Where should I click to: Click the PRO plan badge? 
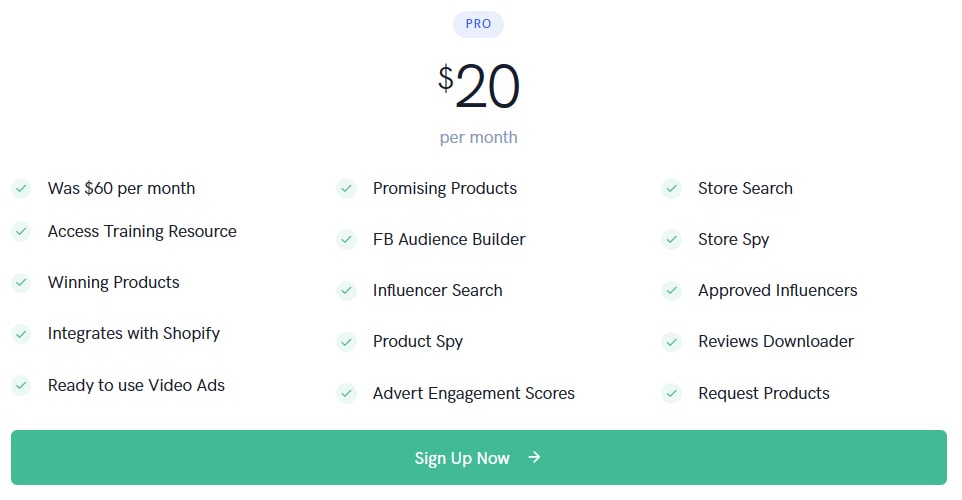pyautogui.click(x=478, y=24)
